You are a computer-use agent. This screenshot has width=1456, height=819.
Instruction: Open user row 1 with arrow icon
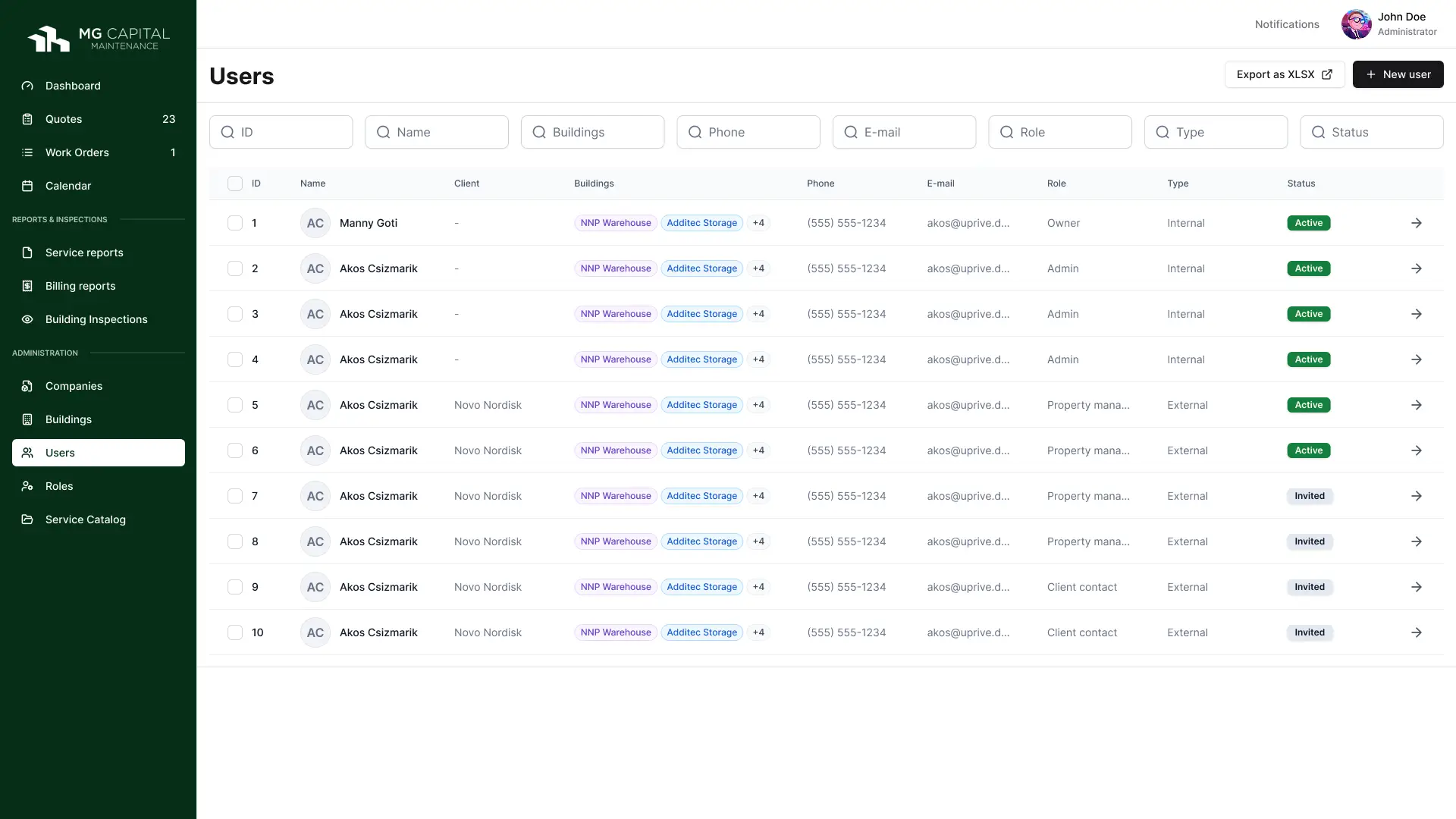coord(1416,223)
